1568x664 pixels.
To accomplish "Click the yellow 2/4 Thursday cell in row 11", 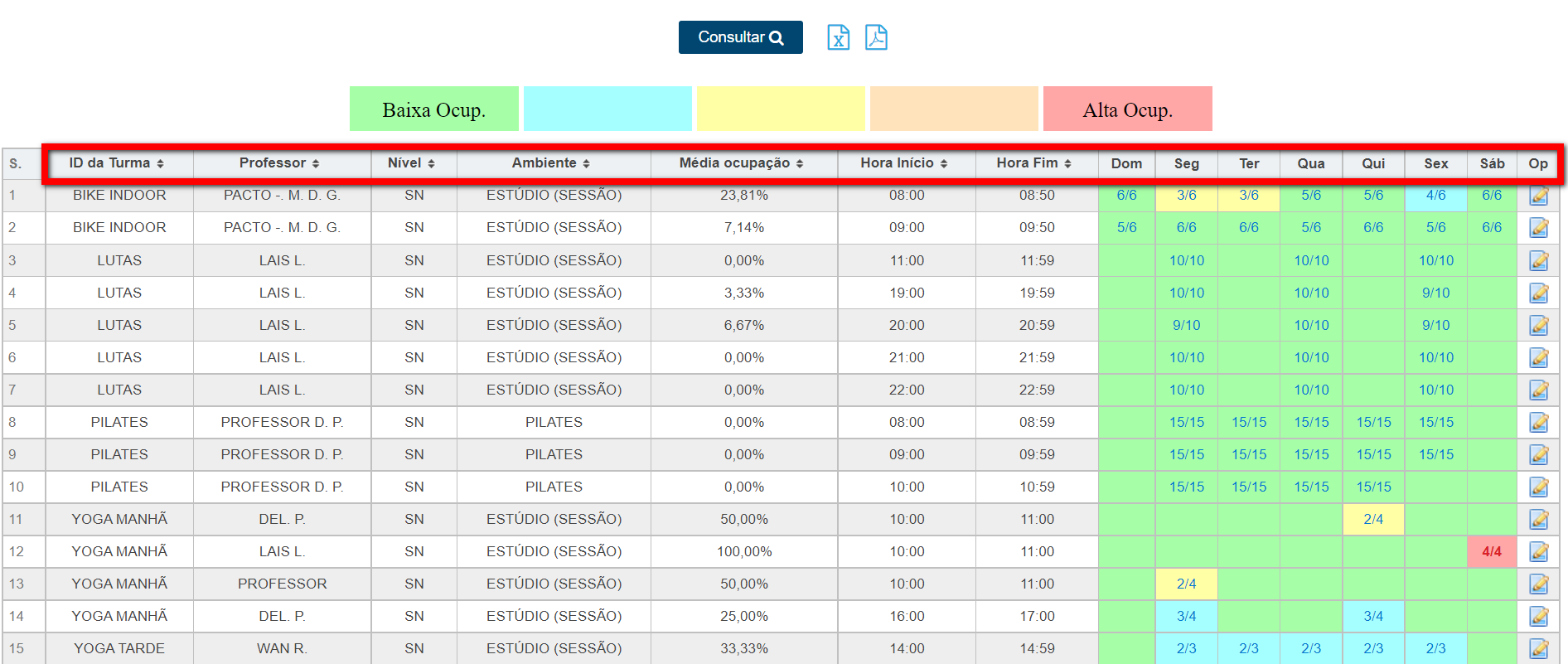I will (x=1372, y=519).
